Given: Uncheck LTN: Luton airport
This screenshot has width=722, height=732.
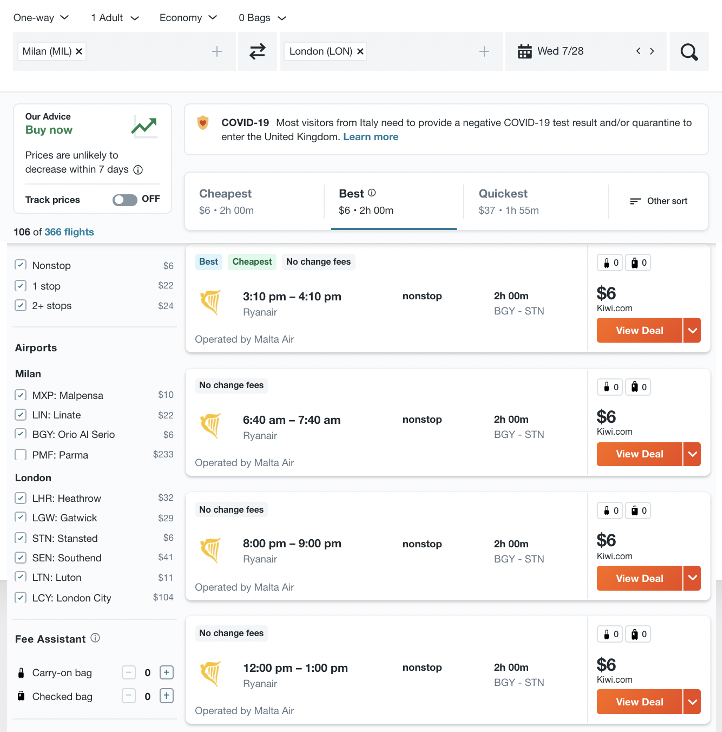Looking at the screenshot, I should point(21,577).
